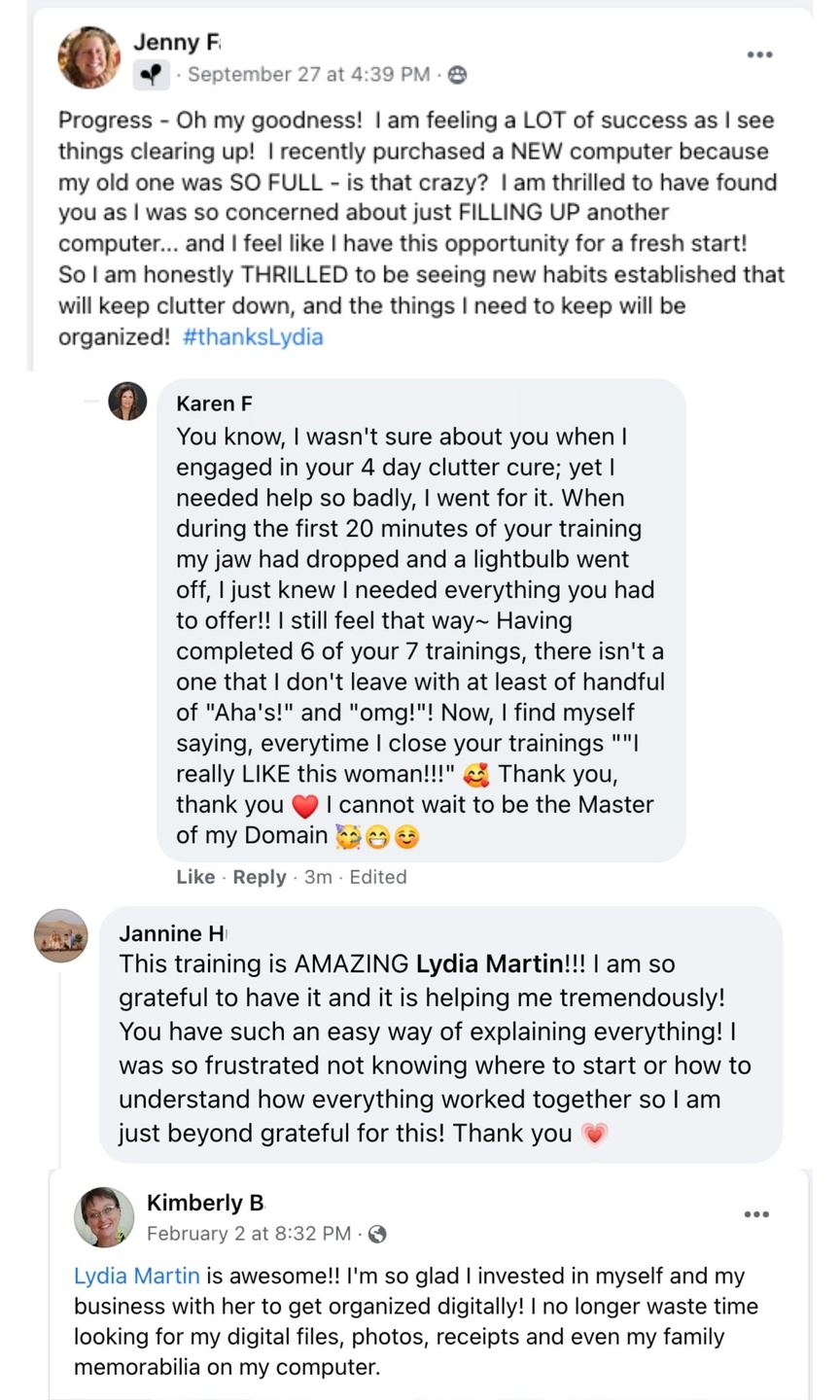
Task: Open the September 27 post timestamp
Action: pyautogui.click(x=308, y=75)
